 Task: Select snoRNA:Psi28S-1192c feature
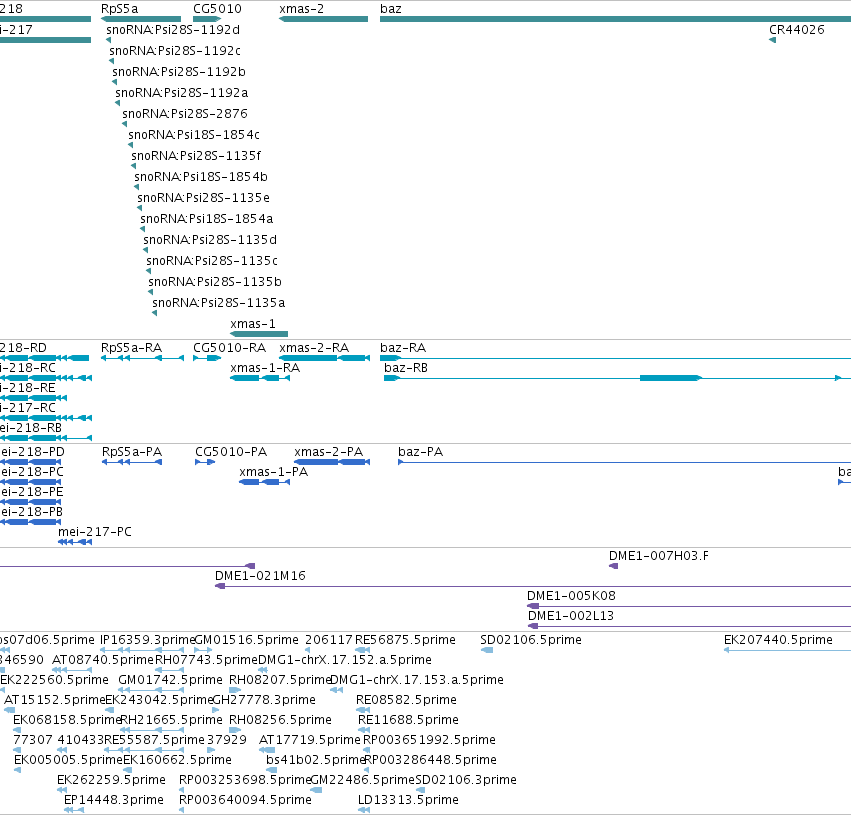click(x=111, y=61)
